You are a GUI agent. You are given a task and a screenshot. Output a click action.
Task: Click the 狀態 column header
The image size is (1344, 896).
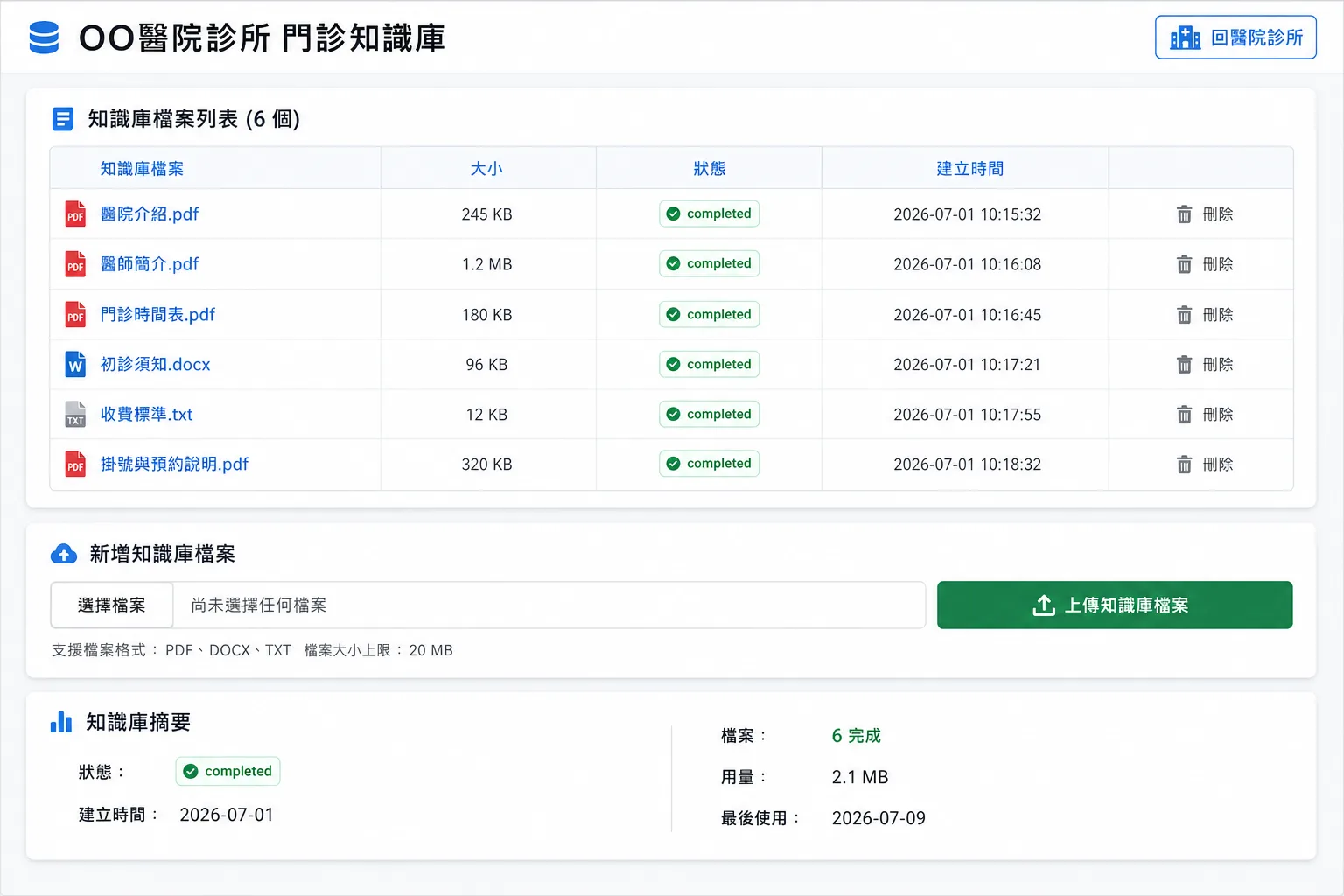(710, 169)
